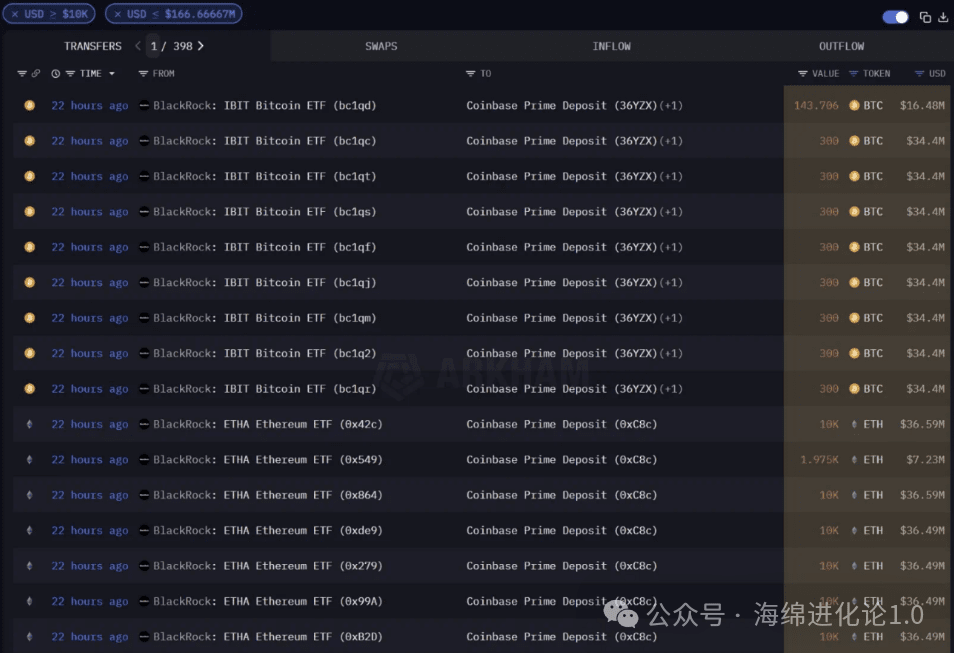The image size is (954, 653).
Task: Click Bitcoin chain icon on bc1qc row
Action: coord(29,141)
